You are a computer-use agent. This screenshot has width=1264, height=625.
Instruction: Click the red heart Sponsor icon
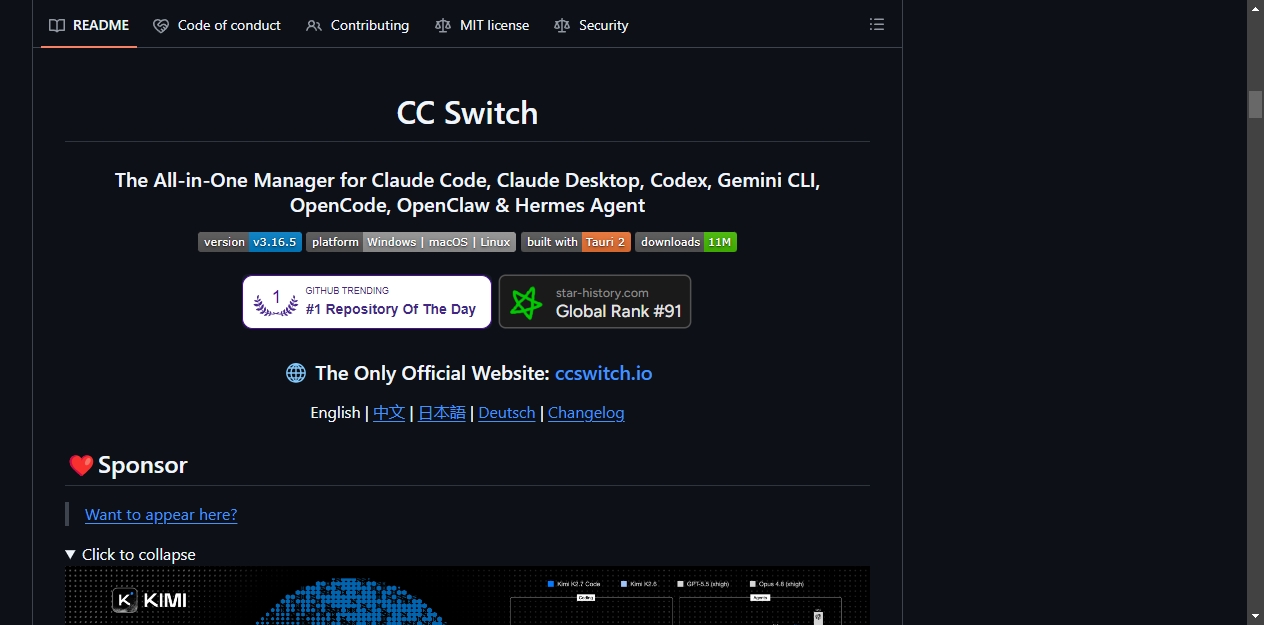81,466
